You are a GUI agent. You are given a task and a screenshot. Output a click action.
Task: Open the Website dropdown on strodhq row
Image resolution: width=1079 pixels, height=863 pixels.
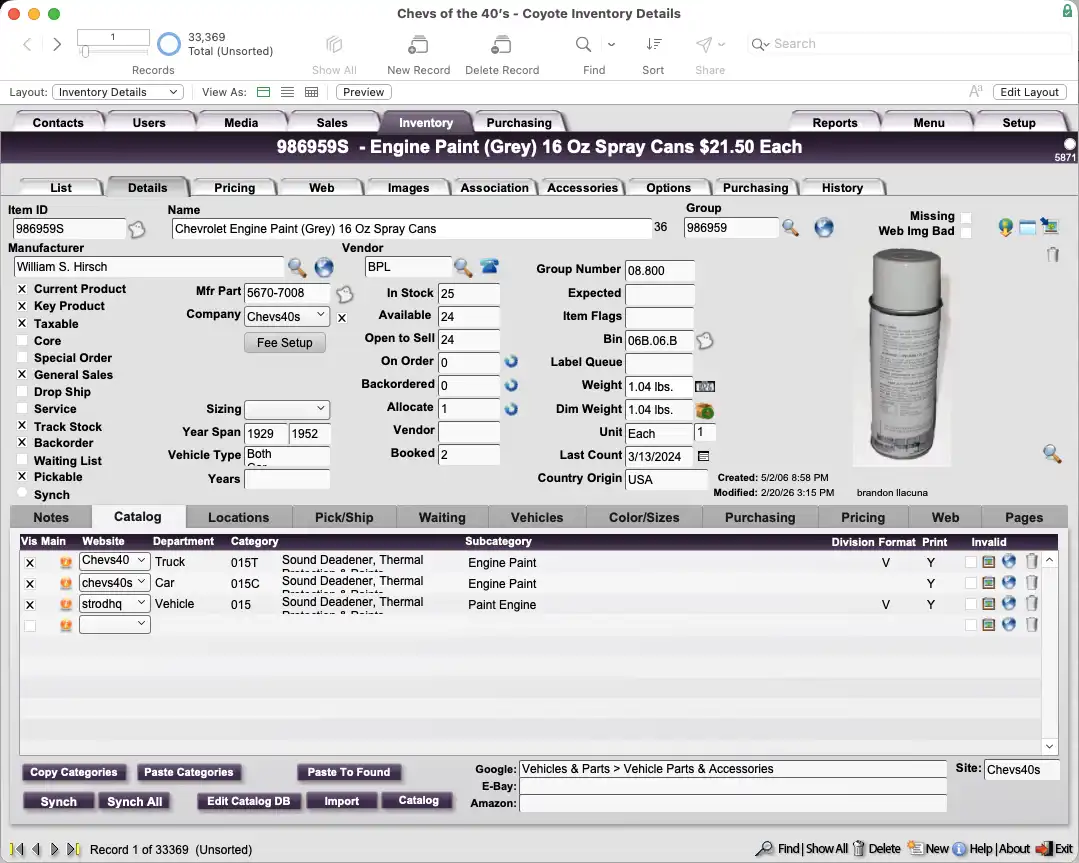[x=114, y=604]
